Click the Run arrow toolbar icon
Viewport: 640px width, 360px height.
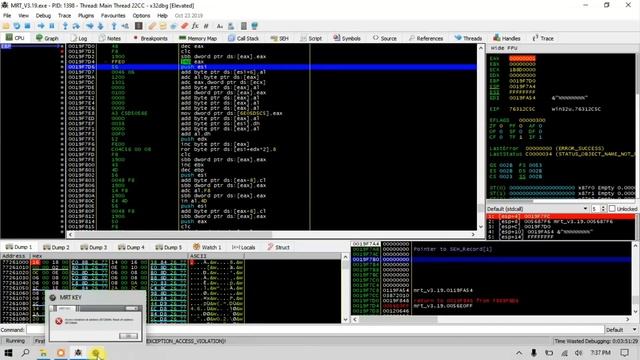(x=41, y=26)
